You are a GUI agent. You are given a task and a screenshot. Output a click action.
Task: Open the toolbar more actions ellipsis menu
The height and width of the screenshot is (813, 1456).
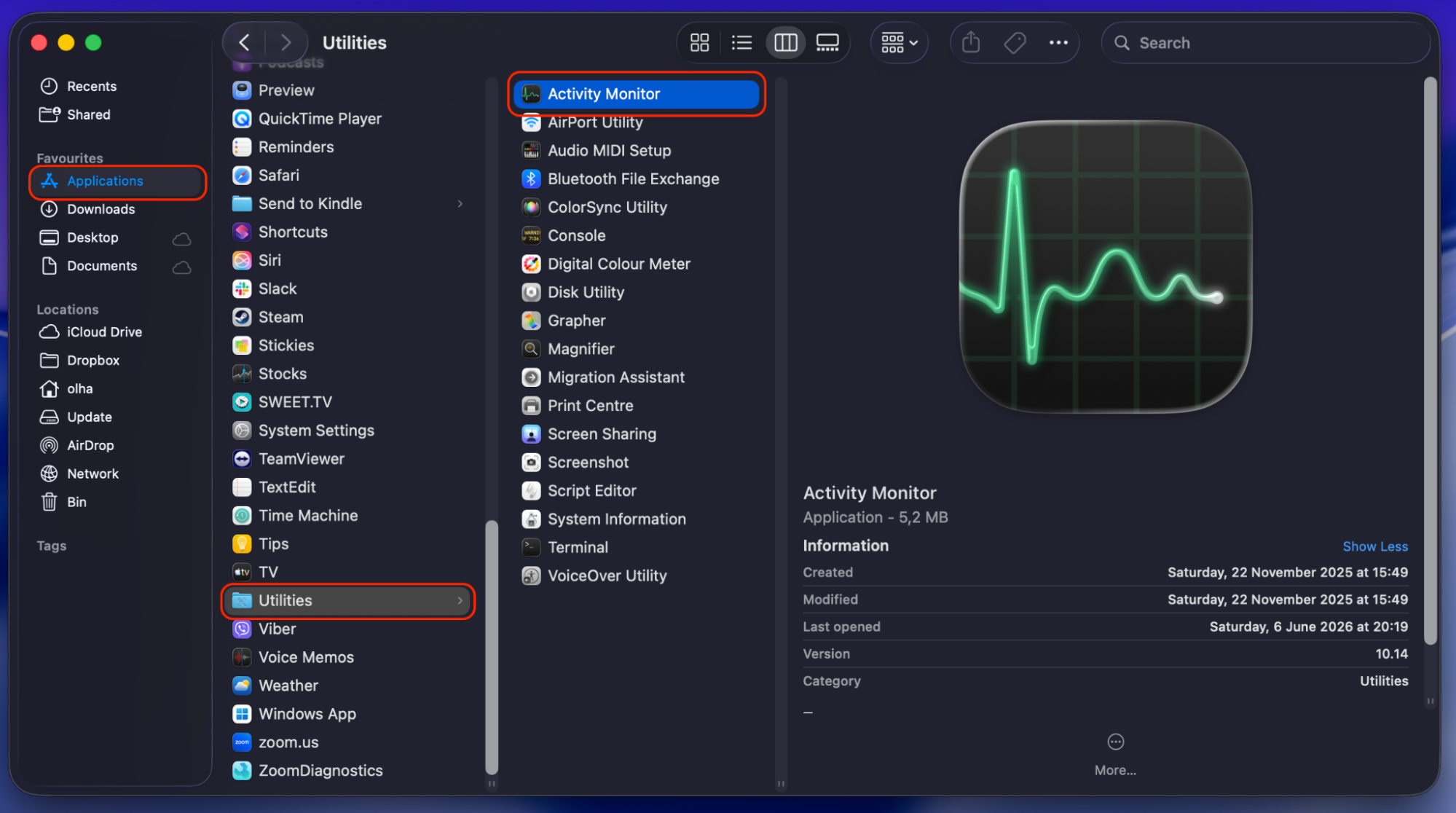(1058, 43)
